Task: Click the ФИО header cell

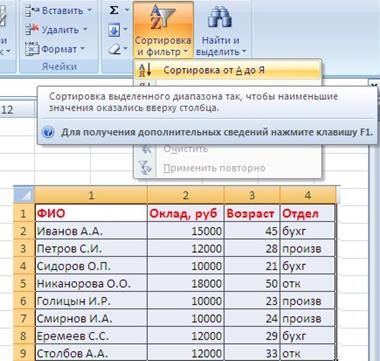Action: click(x=91, y=213)
